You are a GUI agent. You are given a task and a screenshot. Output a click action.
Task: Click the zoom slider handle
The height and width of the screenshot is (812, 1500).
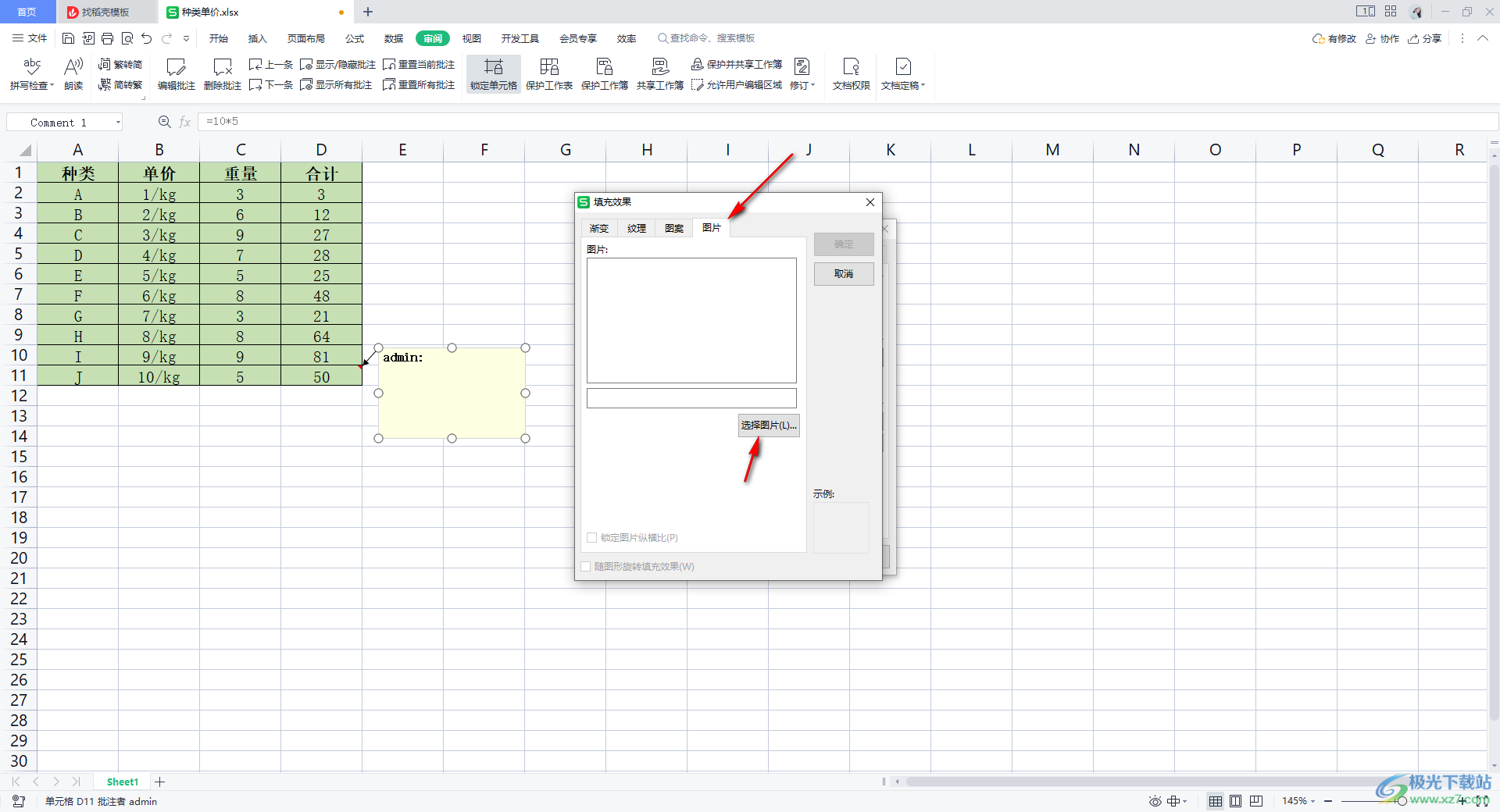[x=1402, y=801]
